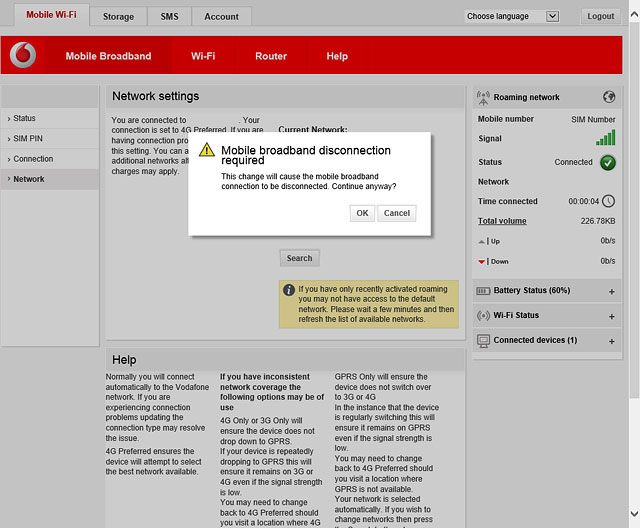Click the globe icon beside Roaming network
This screenshot has height=528, width=640.
609,97
